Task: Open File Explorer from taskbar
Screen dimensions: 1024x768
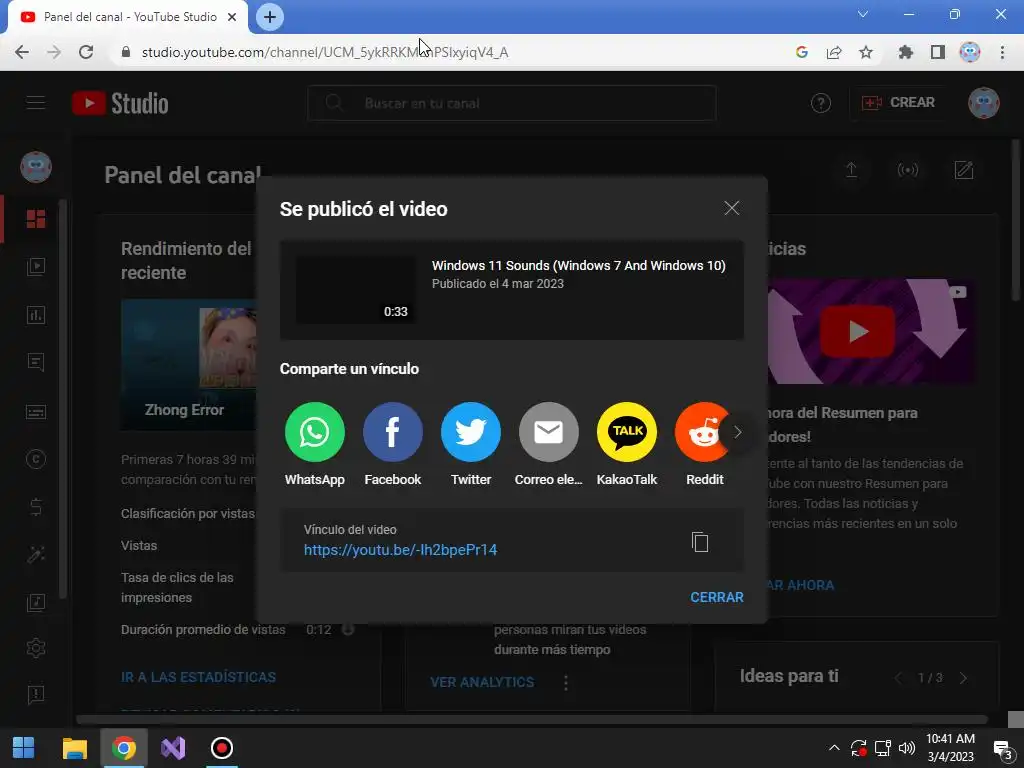Action: (74, 748)
